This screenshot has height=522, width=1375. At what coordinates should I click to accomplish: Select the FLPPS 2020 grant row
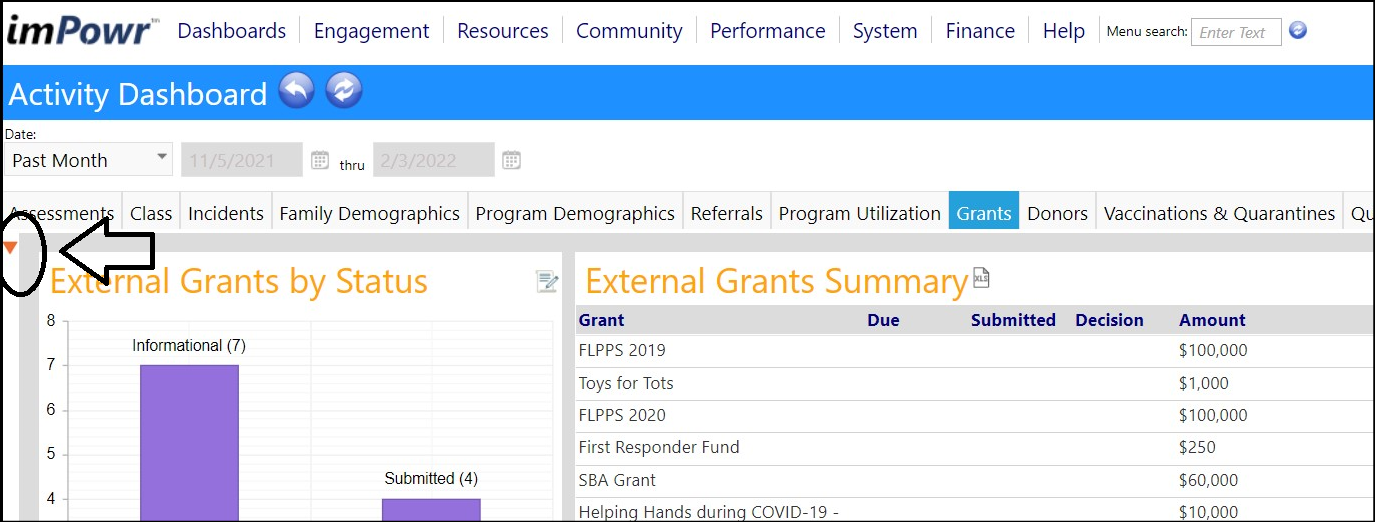point(975,415)
